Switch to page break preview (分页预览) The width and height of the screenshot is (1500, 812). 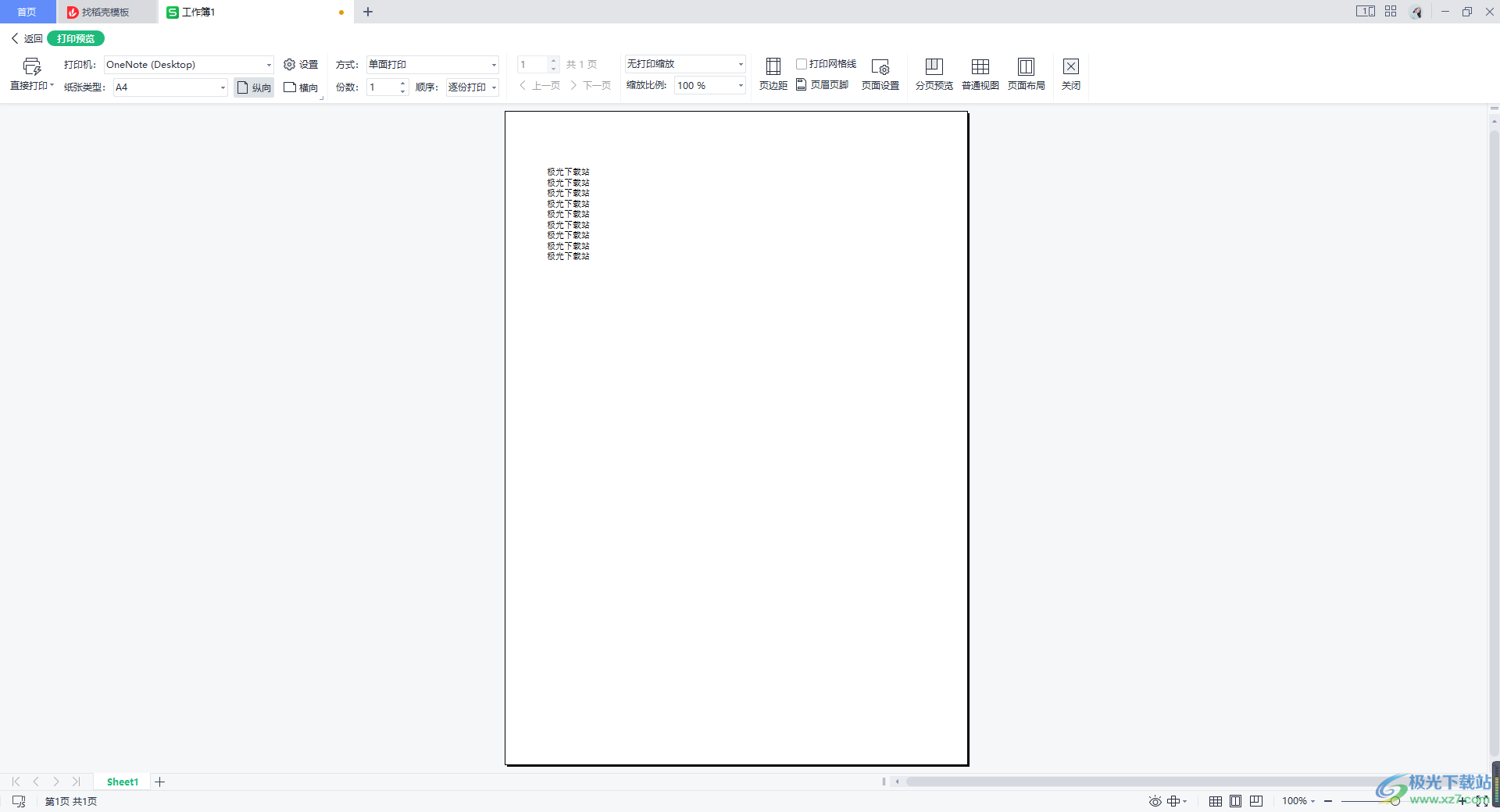point(934,74)
